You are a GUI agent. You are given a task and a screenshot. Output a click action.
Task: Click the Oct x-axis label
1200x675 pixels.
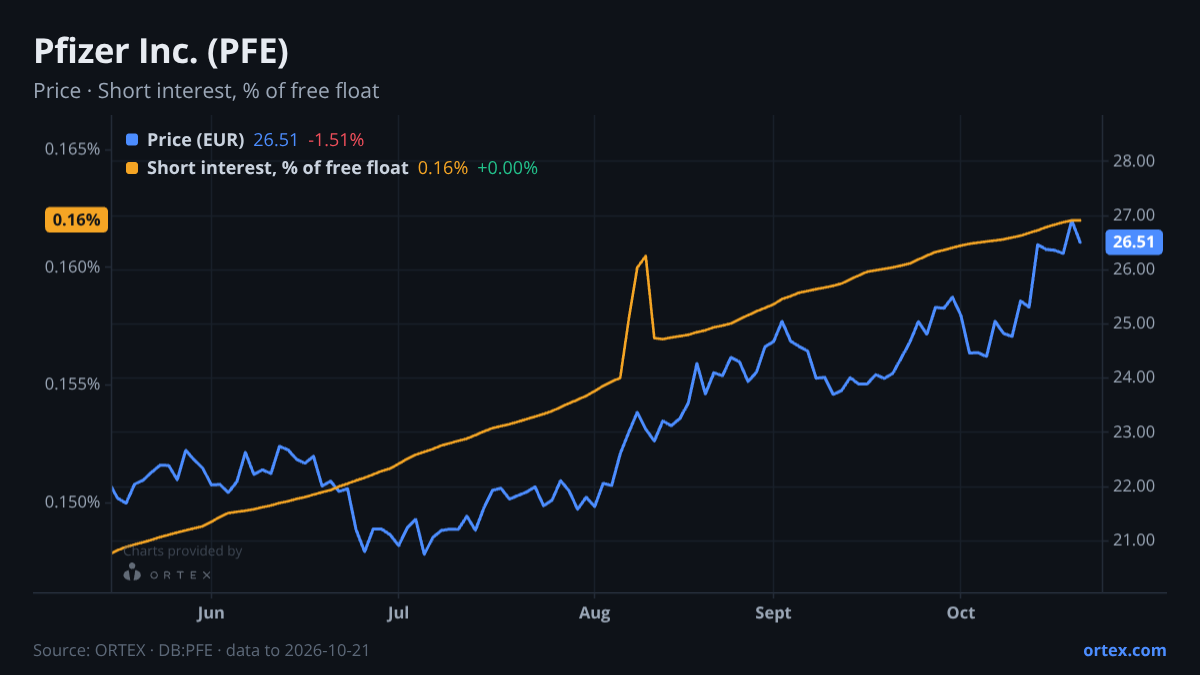(960, 612)
